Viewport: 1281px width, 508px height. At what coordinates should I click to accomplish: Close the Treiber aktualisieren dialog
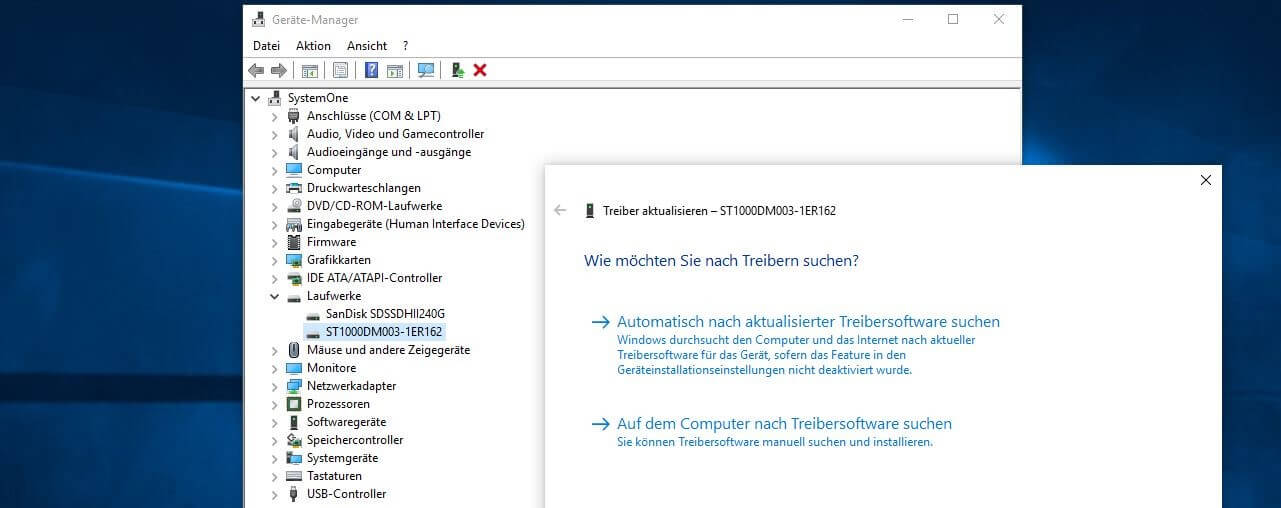[1205, 180]
